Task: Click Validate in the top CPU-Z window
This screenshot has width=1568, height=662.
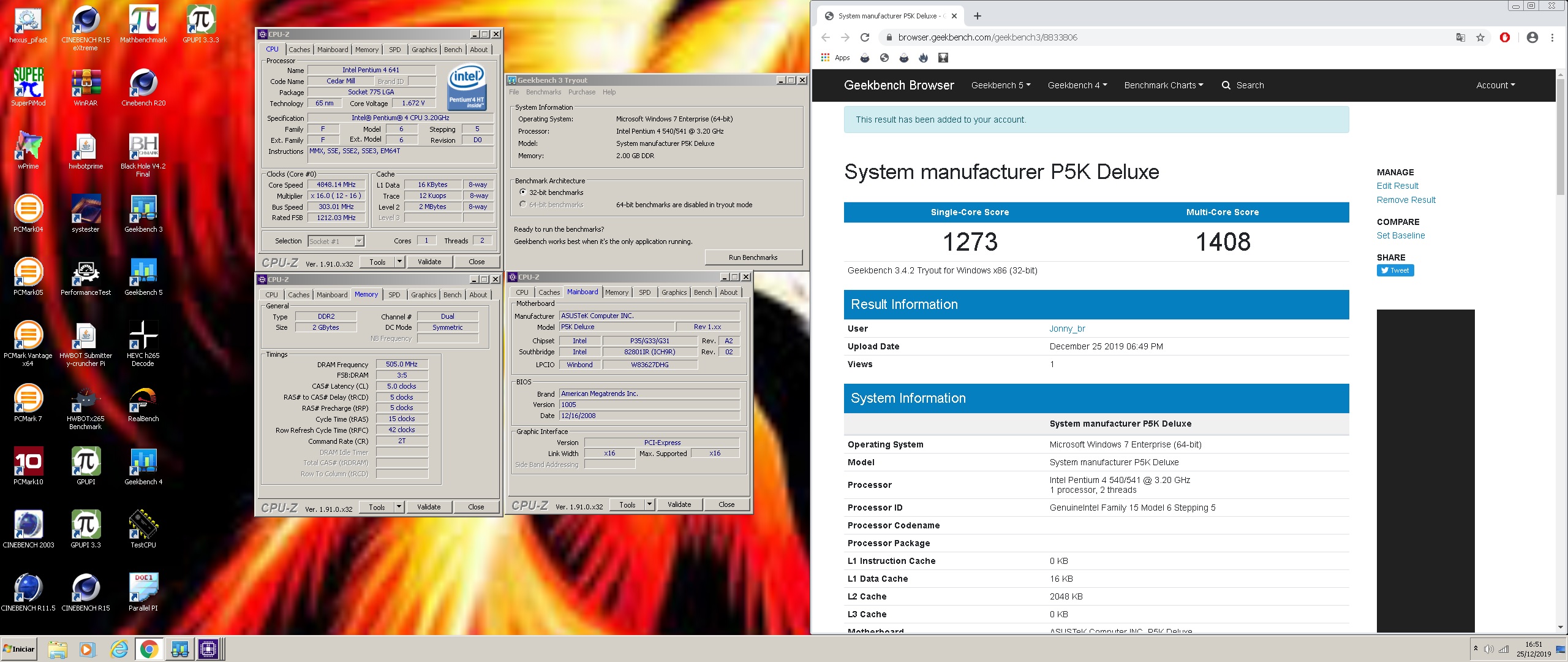Action: point(429,262)
